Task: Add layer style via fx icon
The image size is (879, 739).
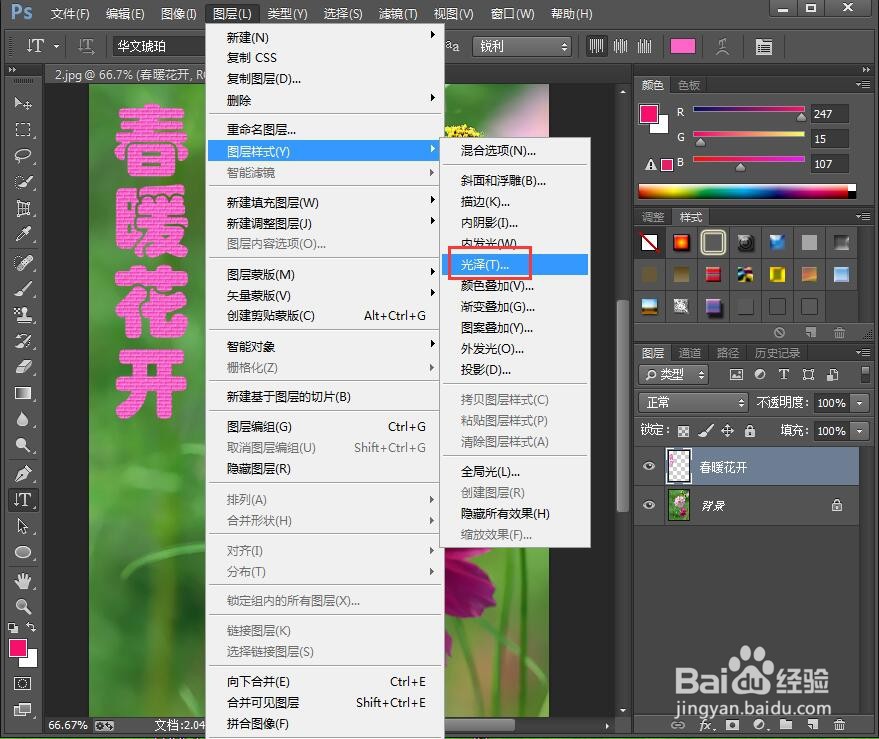Action: coord(706,725)
